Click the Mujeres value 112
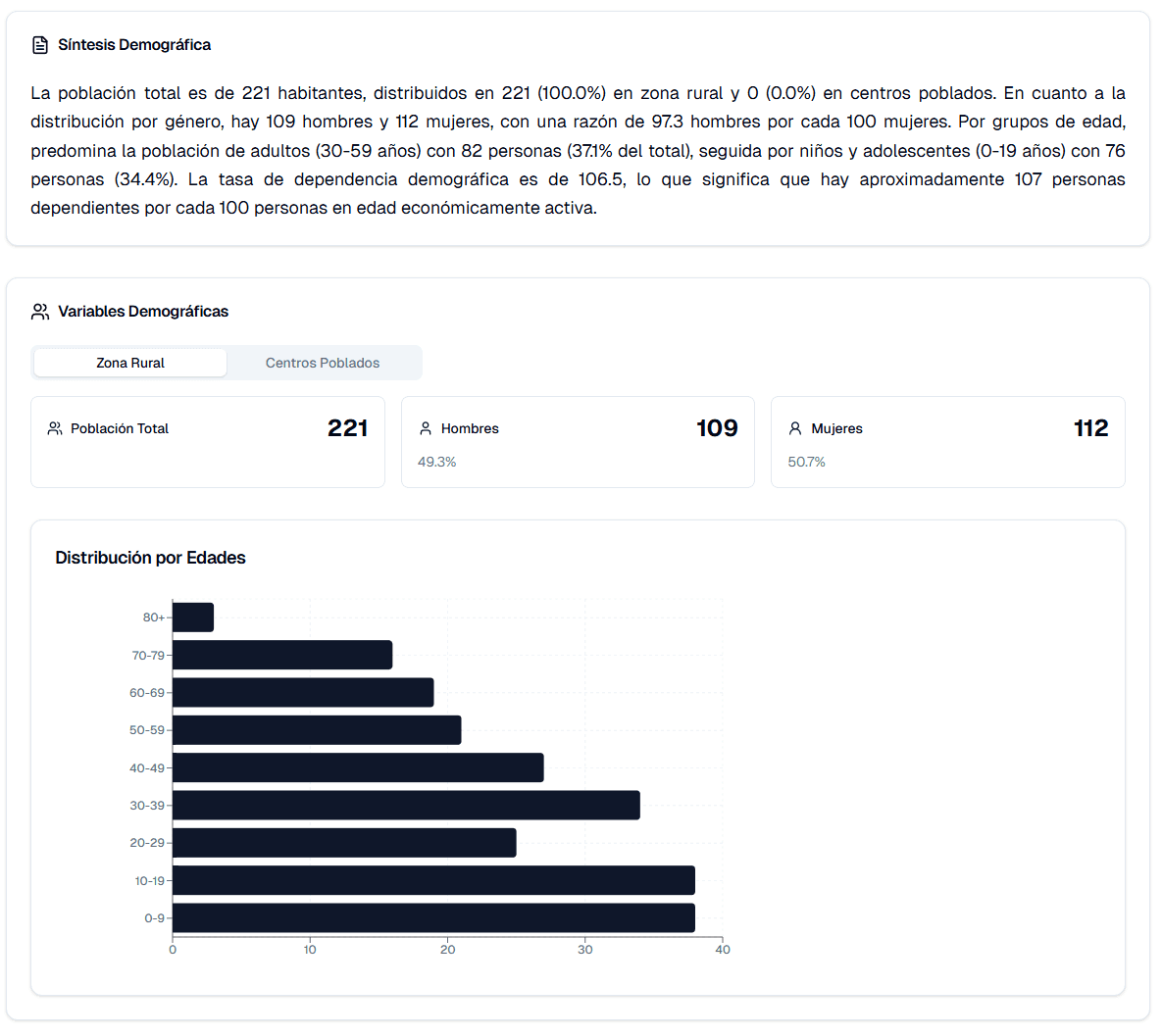 coord(1090,428)
